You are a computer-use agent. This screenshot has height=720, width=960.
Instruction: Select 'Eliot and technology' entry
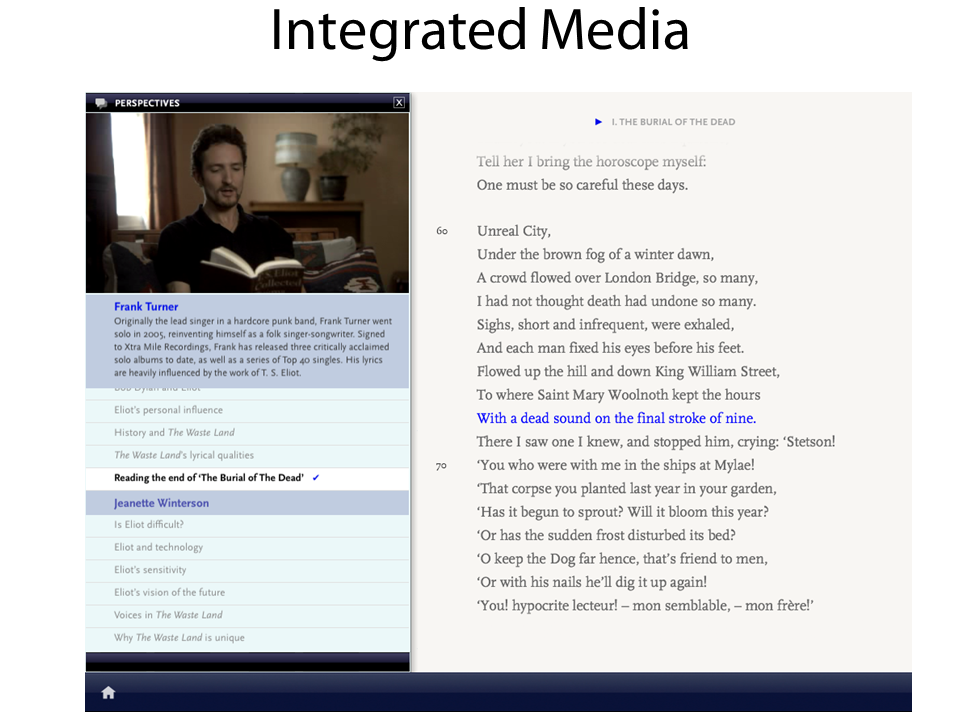pyautogui.click(x=158, y=547)
